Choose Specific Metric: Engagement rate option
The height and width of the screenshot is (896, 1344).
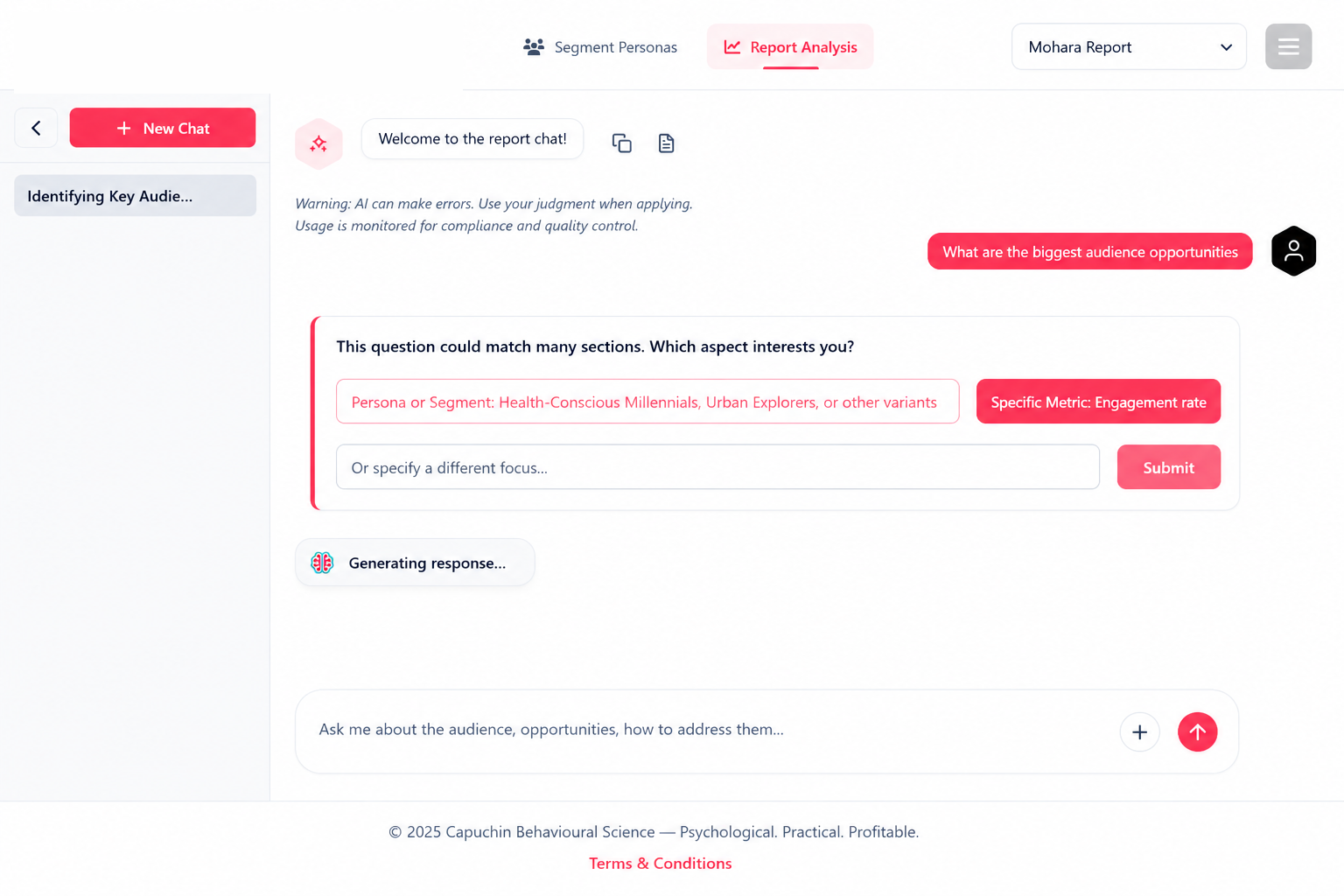1098,401
